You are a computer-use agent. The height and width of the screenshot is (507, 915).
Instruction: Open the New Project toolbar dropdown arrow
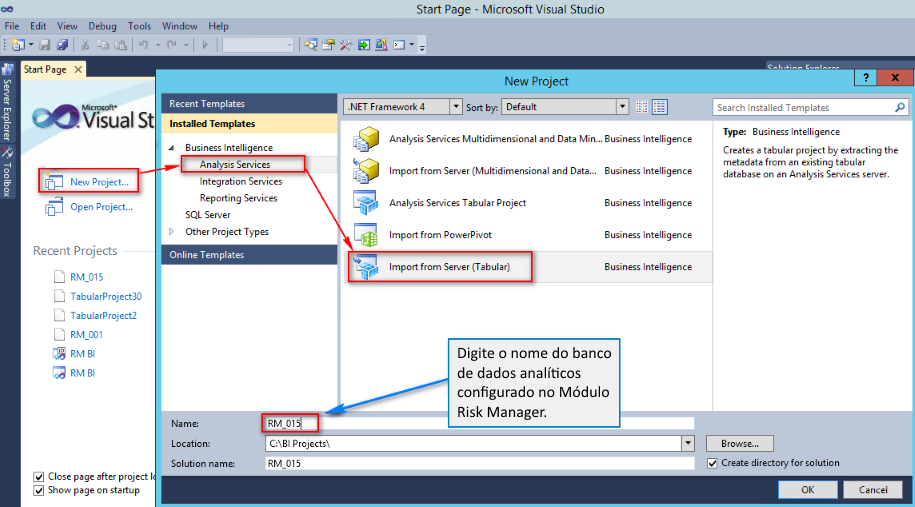click(x=31, y=45)
